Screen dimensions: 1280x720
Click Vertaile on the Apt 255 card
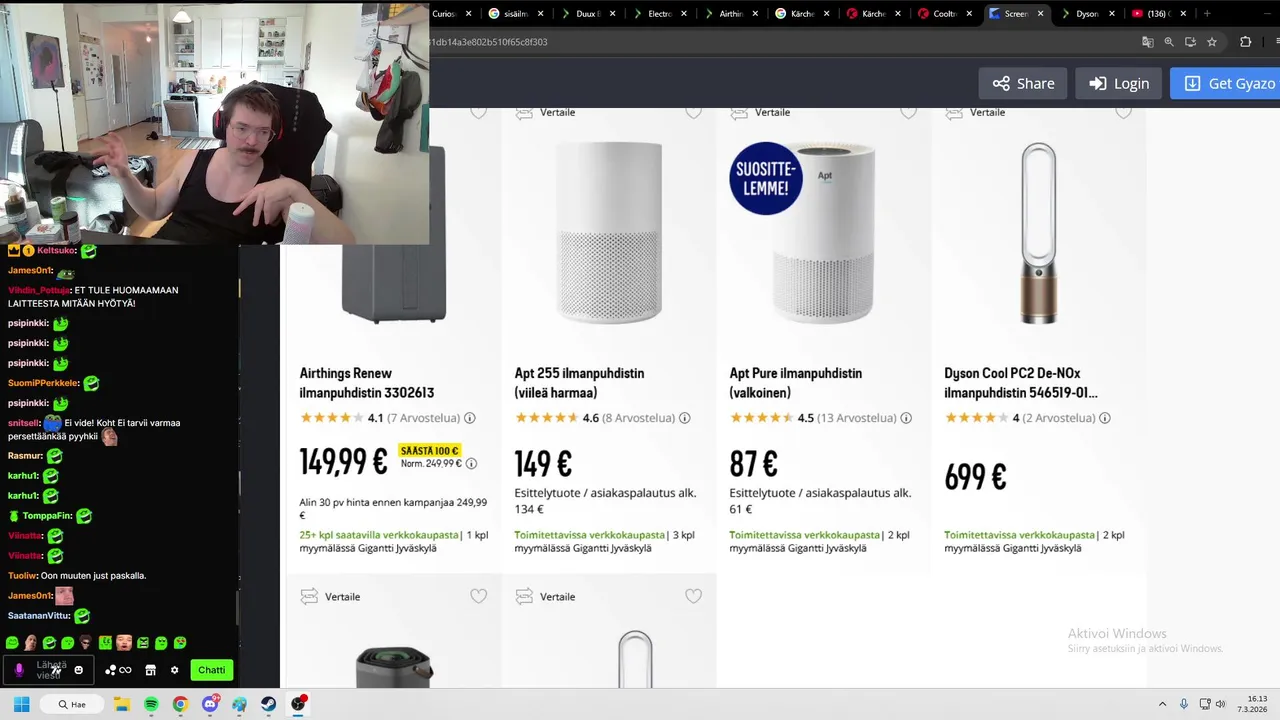[x=545, y=112]
